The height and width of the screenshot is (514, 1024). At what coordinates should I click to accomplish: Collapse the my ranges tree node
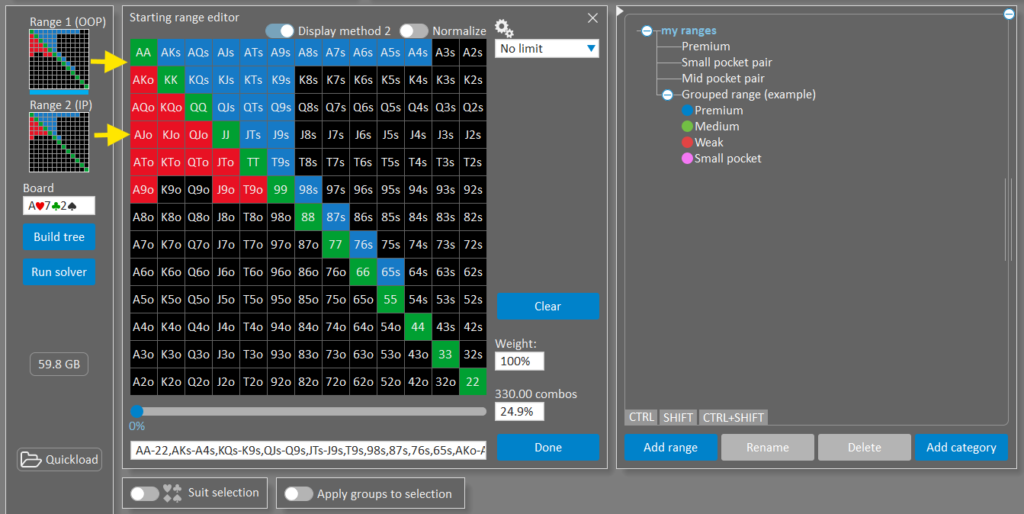tap(647, 31)
